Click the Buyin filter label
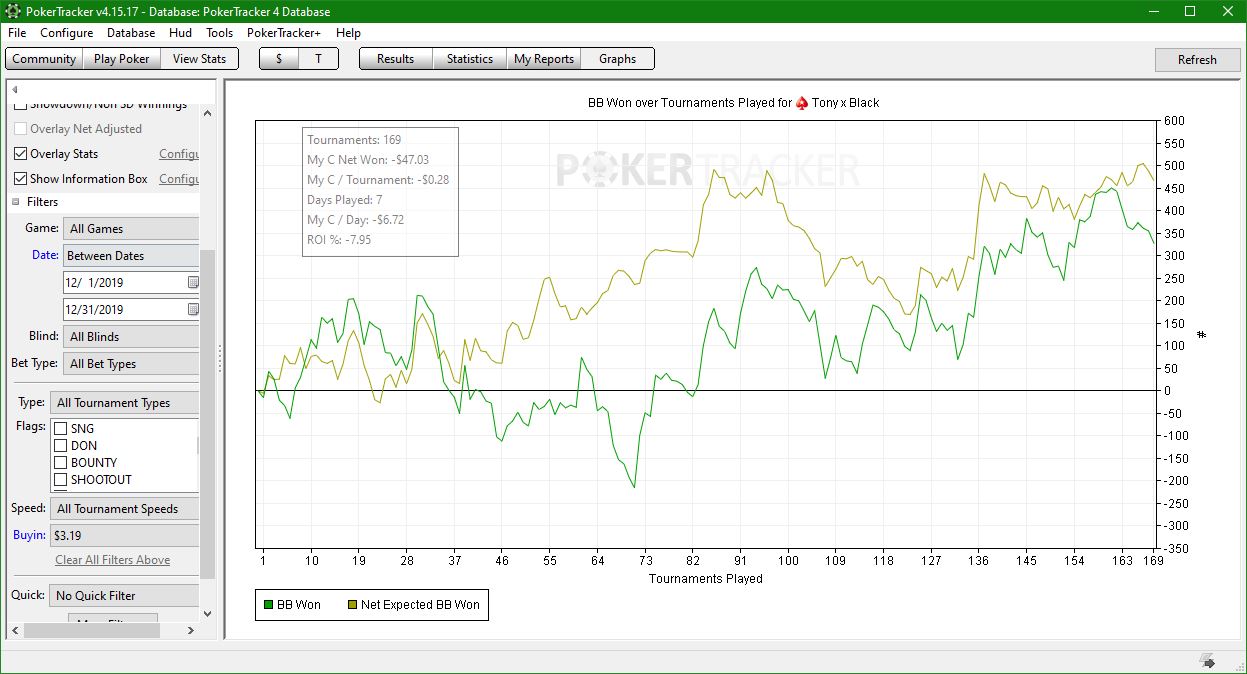The width and height of the screenshot is (1247, 674). [29, 535]
